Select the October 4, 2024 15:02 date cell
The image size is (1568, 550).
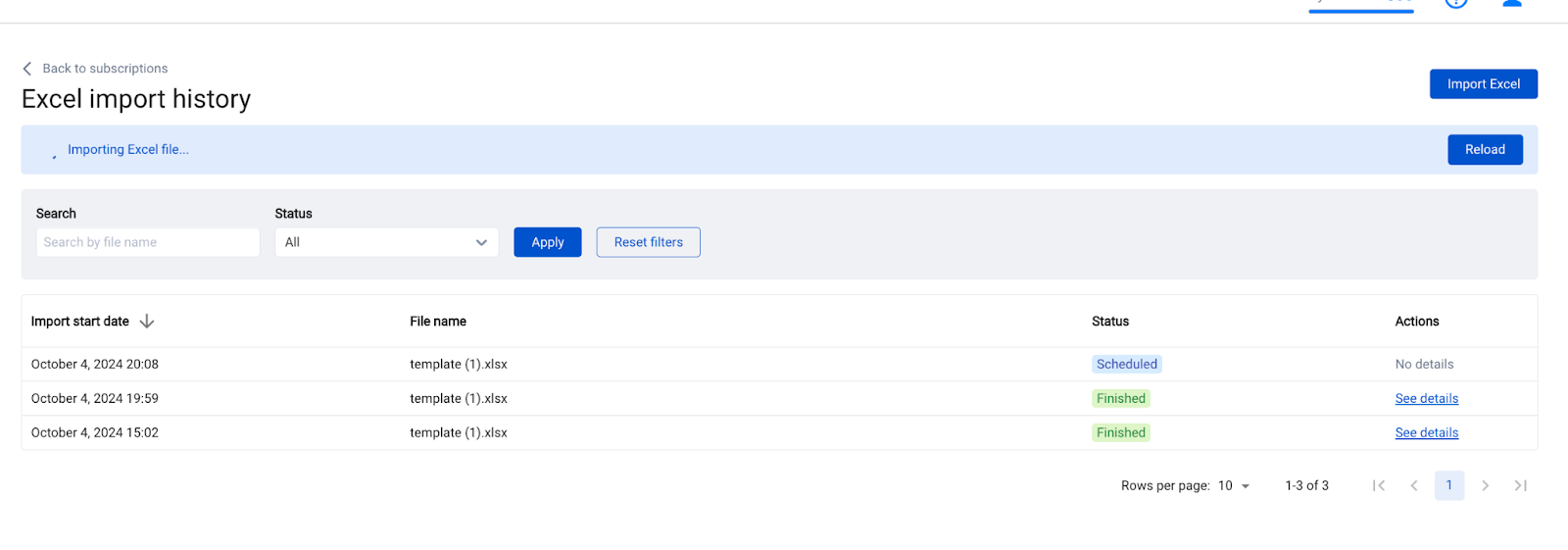(x=95, y=433)
